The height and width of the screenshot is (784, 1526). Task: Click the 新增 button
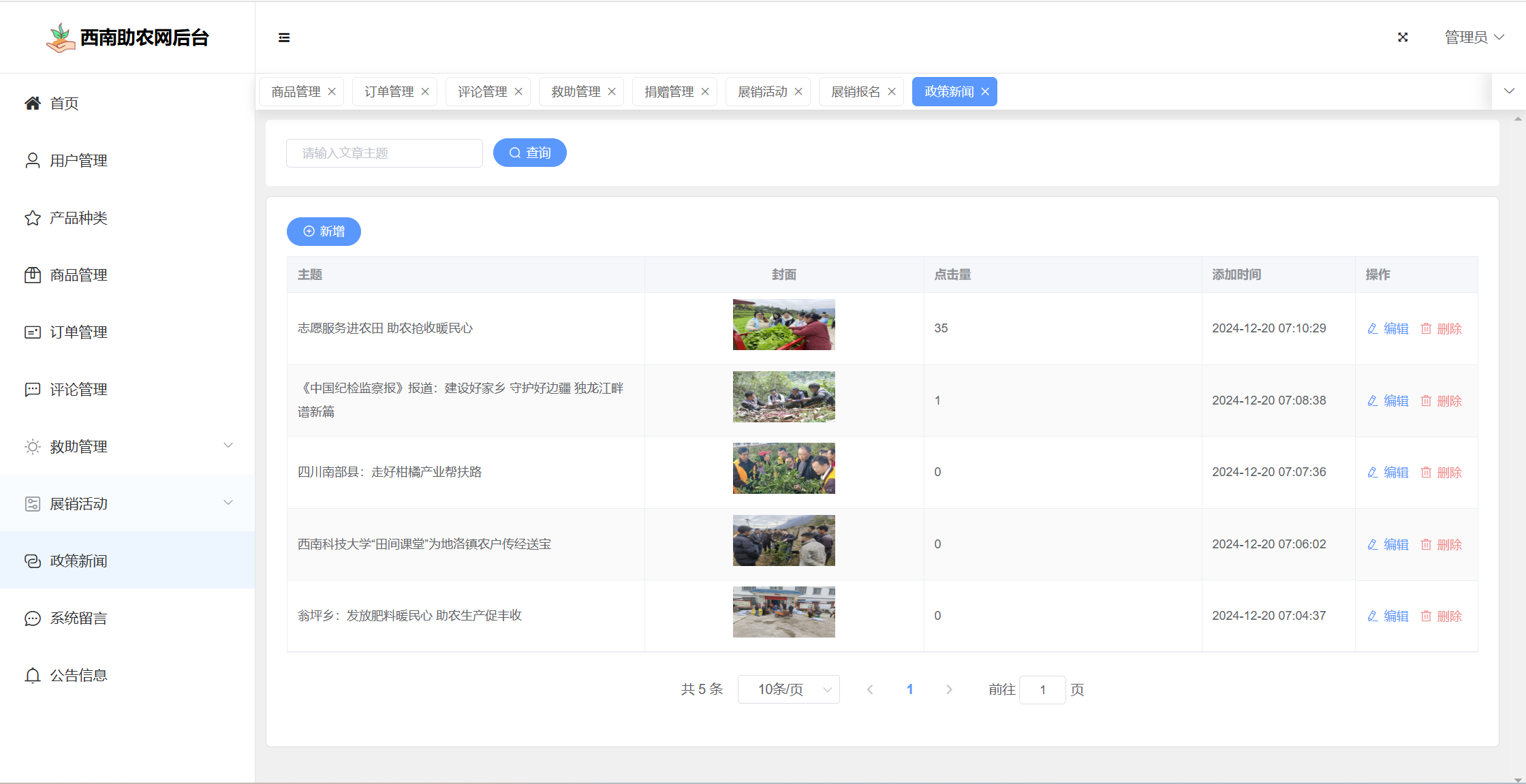324,232
